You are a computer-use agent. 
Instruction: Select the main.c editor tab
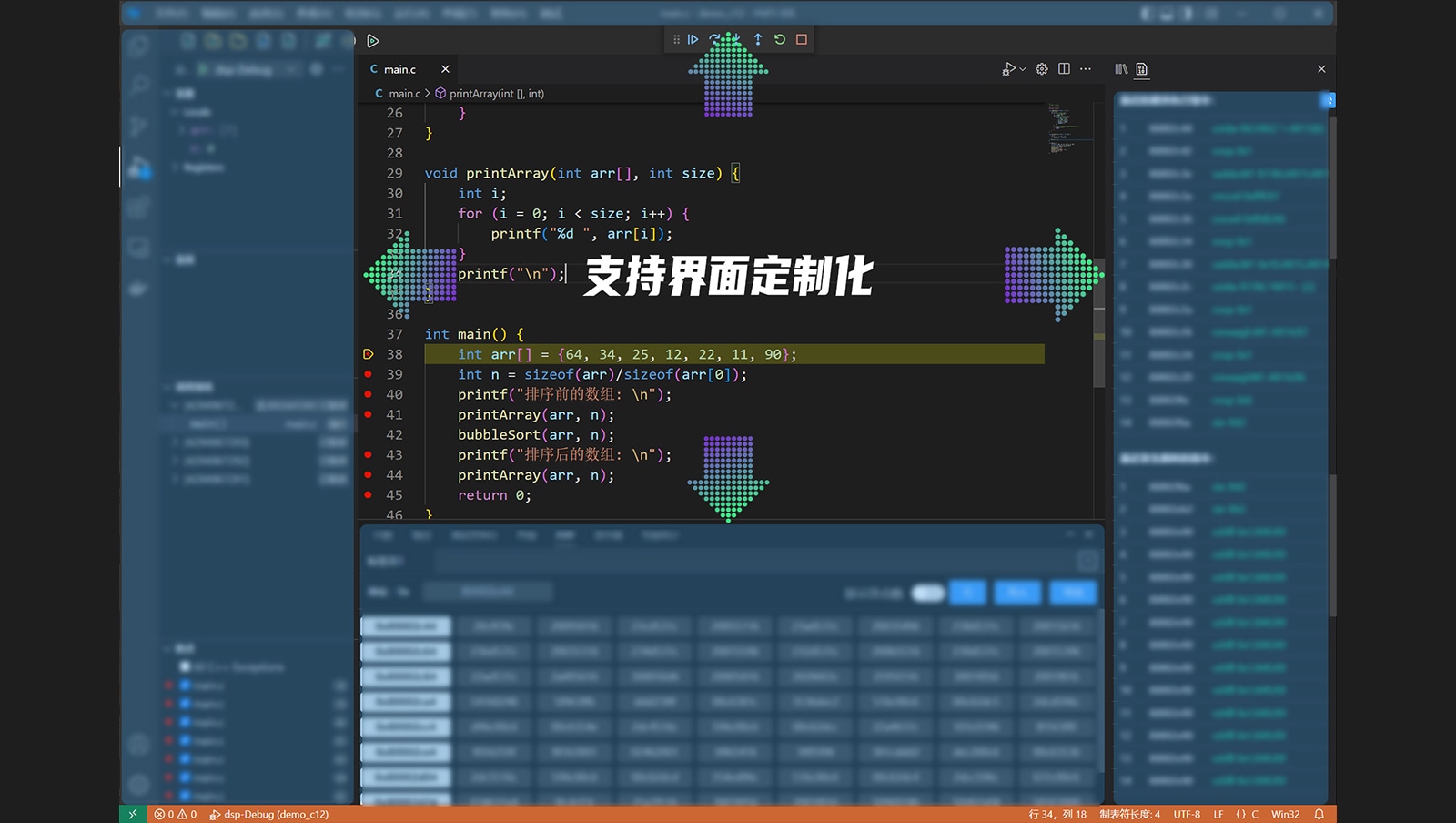pyautogui.click(x=399, y=69)
